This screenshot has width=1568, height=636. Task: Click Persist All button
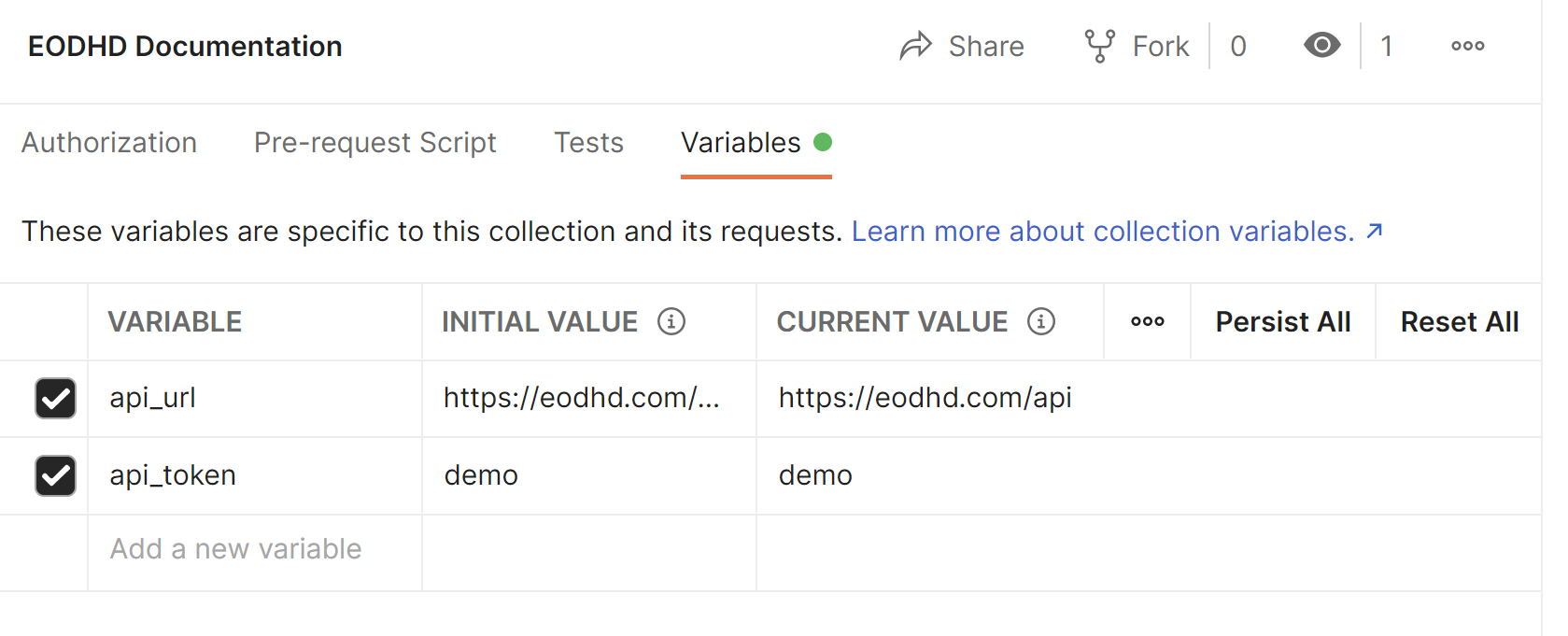pyautogui.click(x=1283, y=321)
